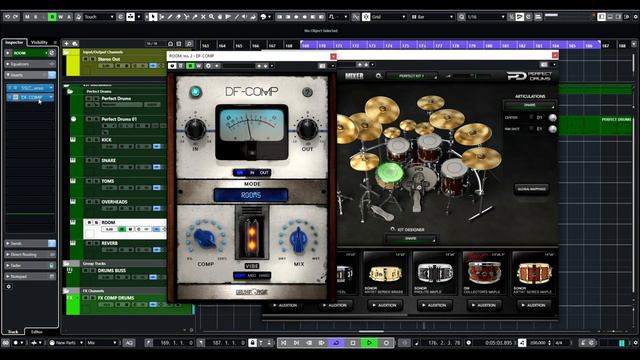
Task: Click the inspector settings gear at bottom left
Action: point(9,287)
